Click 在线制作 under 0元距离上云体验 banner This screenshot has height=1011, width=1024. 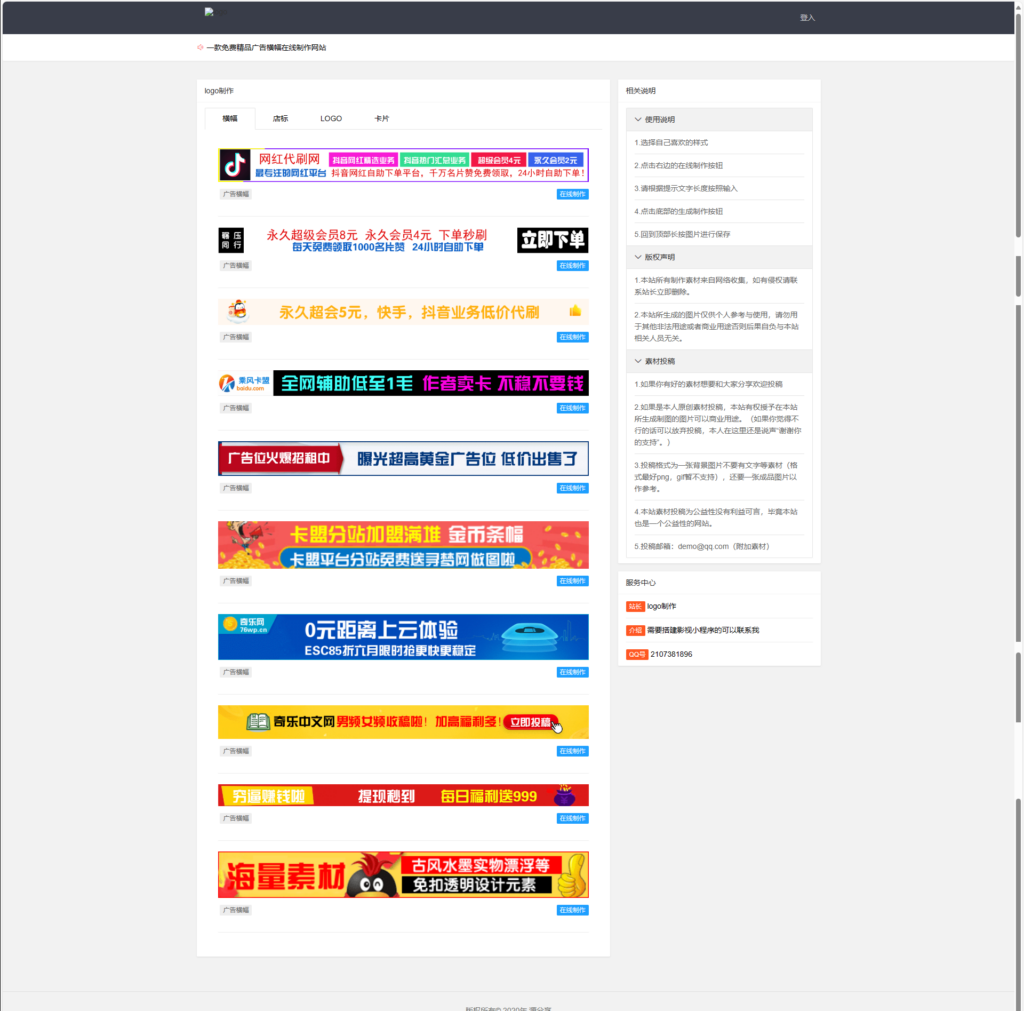coord(573,672)
